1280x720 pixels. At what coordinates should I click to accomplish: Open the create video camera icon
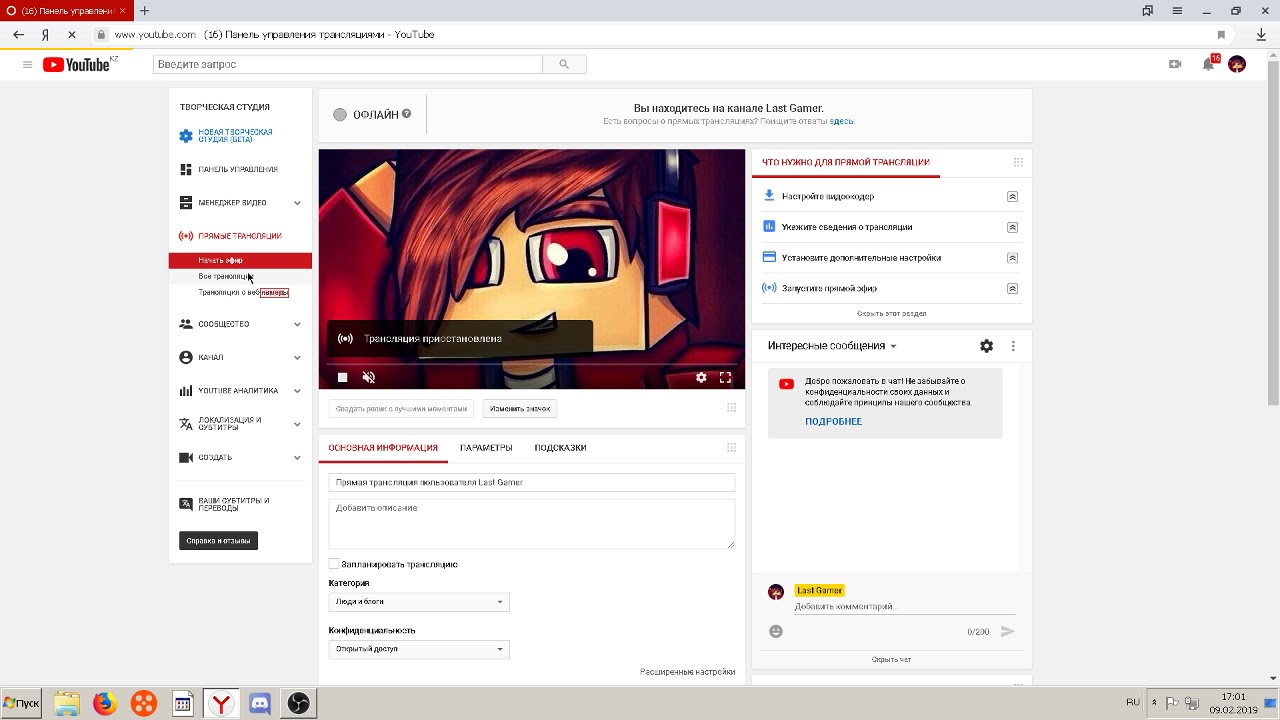[x=1175, y=64]
